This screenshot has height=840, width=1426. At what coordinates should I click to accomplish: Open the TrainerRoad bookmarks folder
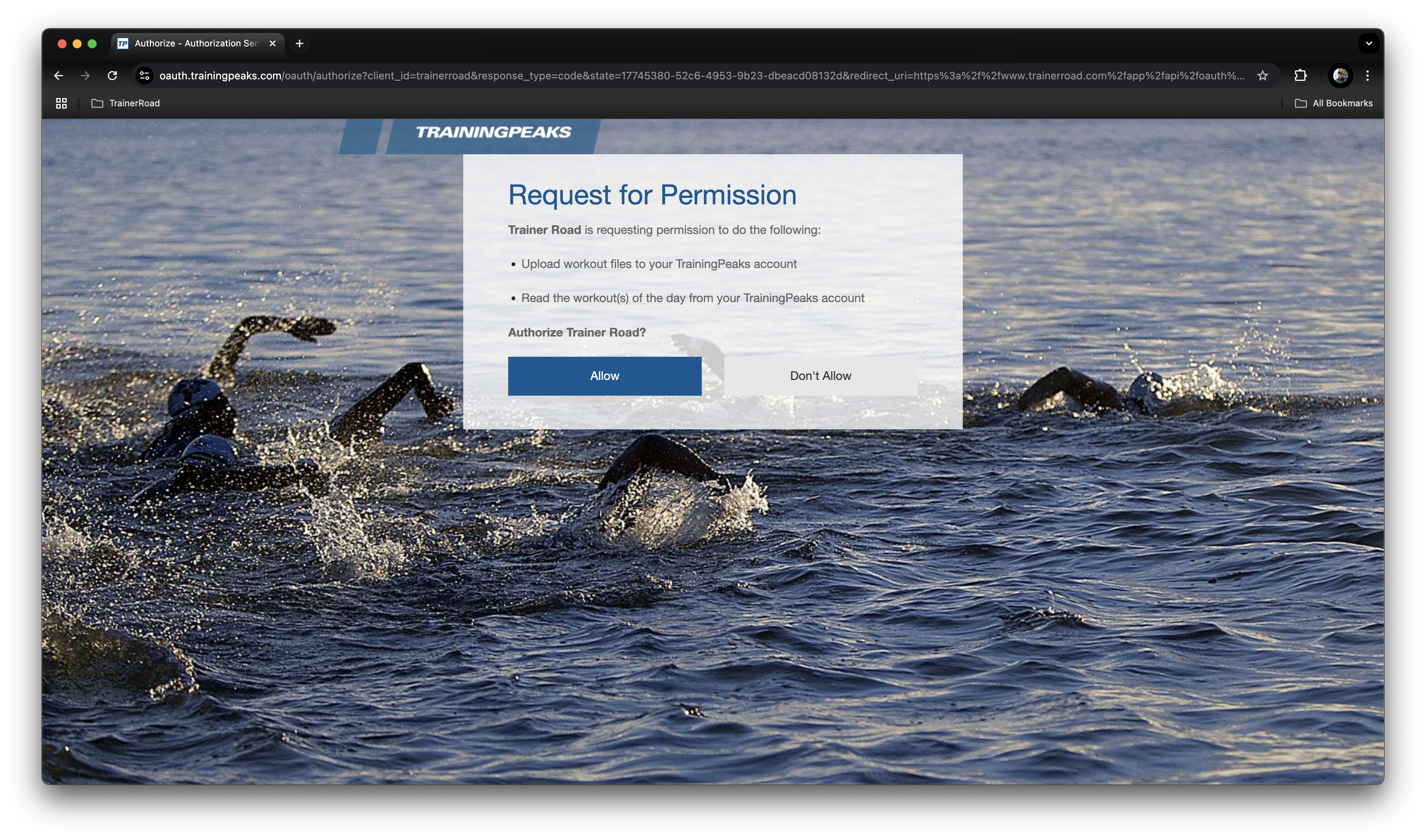click(126, 103)
